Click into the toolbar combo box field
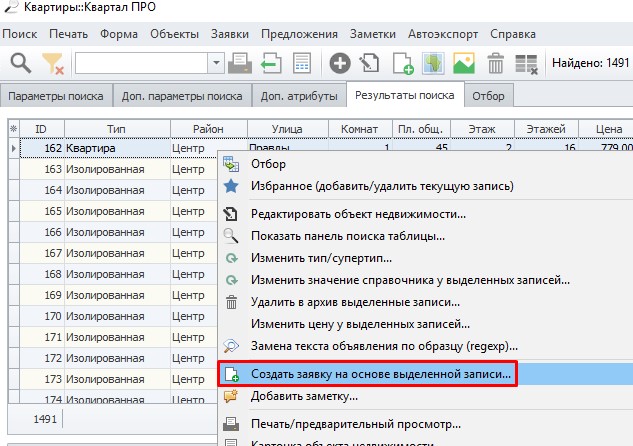The image size is (633, 446). (x=142, y=63)
